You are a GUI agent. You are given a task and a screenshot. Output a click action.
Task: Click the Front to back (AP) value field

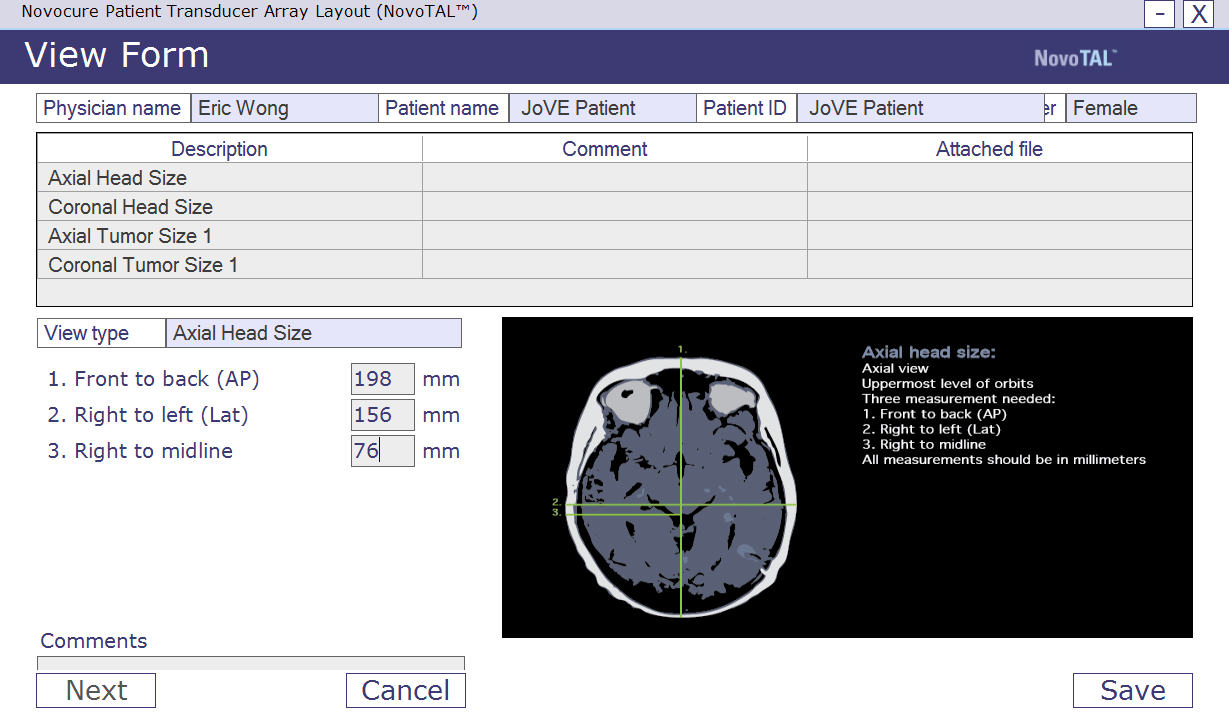(382, 379)
